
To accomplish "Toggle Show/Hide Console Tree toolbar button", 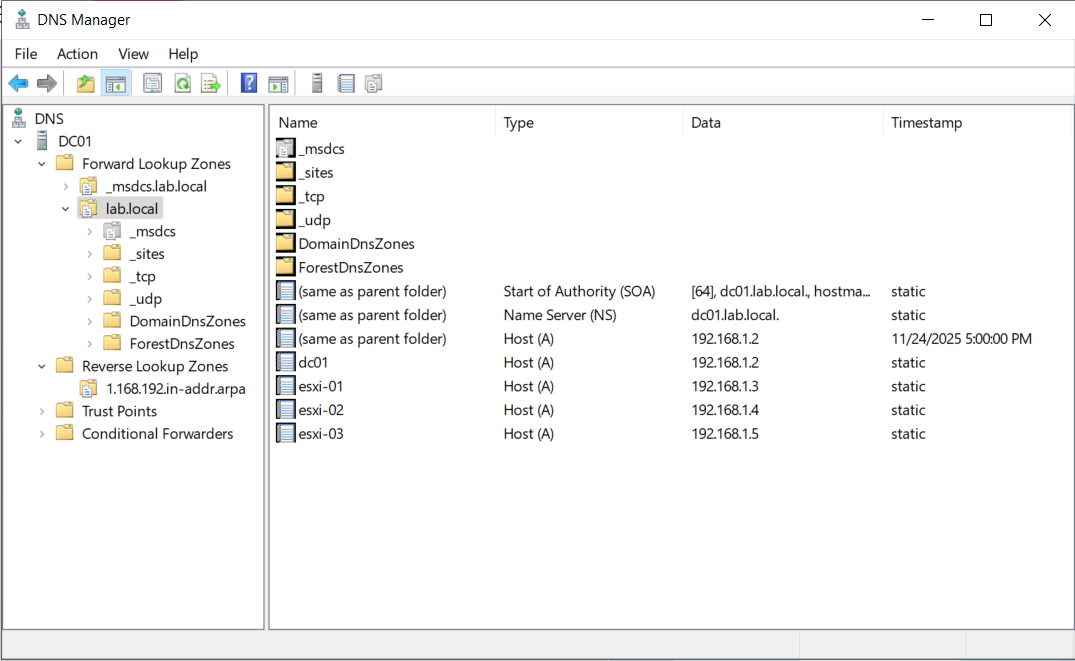I will tap(116, 84).
